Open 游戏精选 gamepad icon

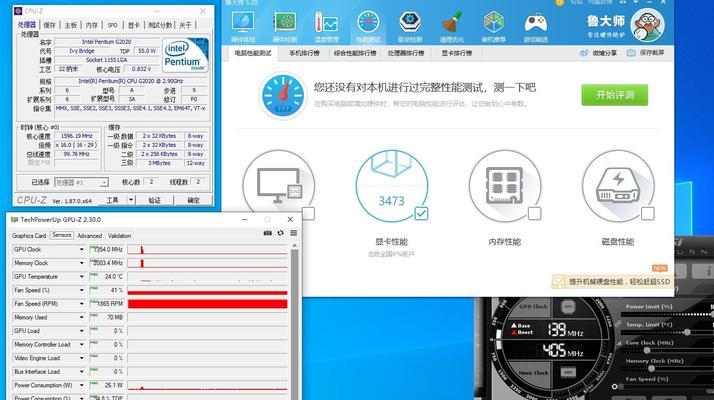pos(536,23)
